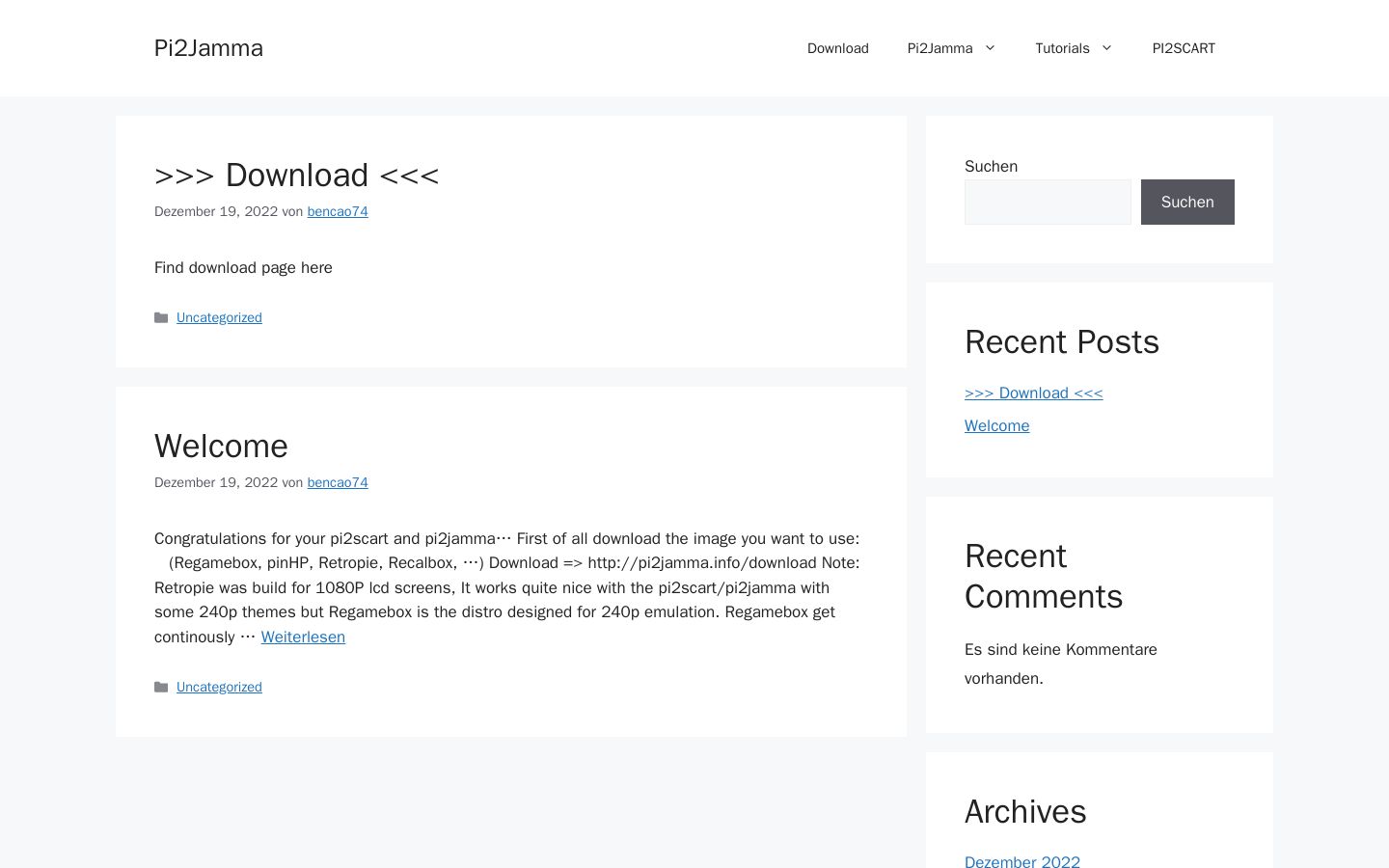
Task: Click the Archives heading
Action: (x=1025, y=812)
